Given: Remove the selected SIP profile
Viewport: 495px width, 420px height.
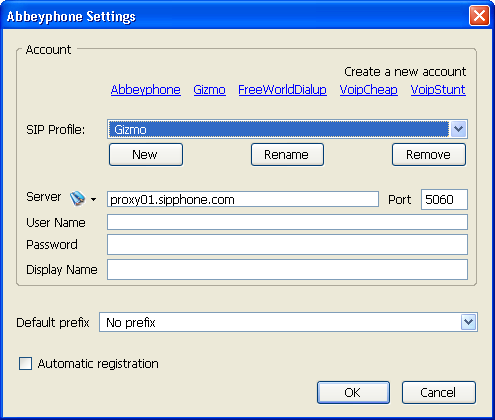Looking at the screenshot, I should coord(429,154).
